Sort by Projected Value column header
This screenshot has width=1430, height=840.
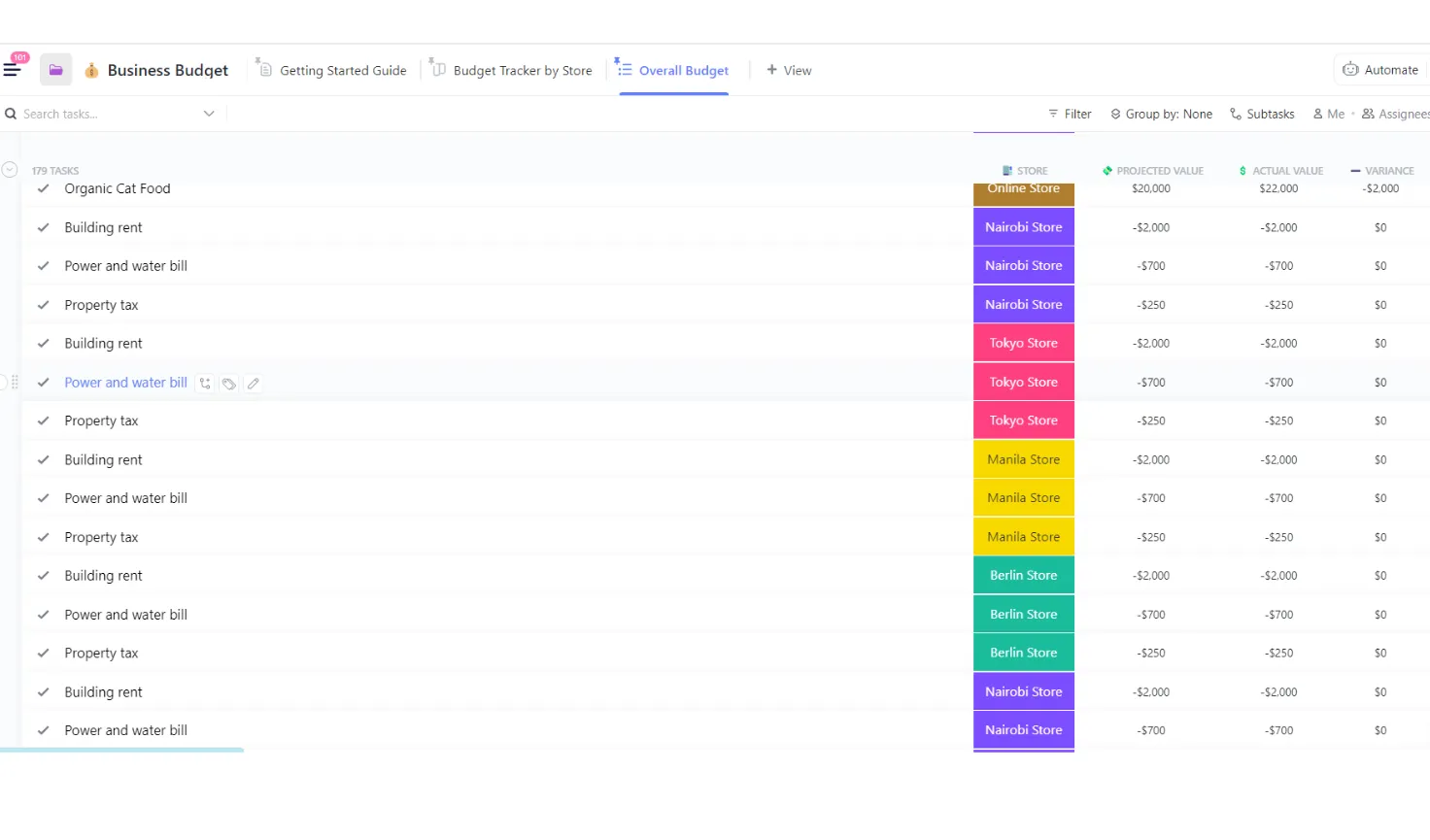1153,171
